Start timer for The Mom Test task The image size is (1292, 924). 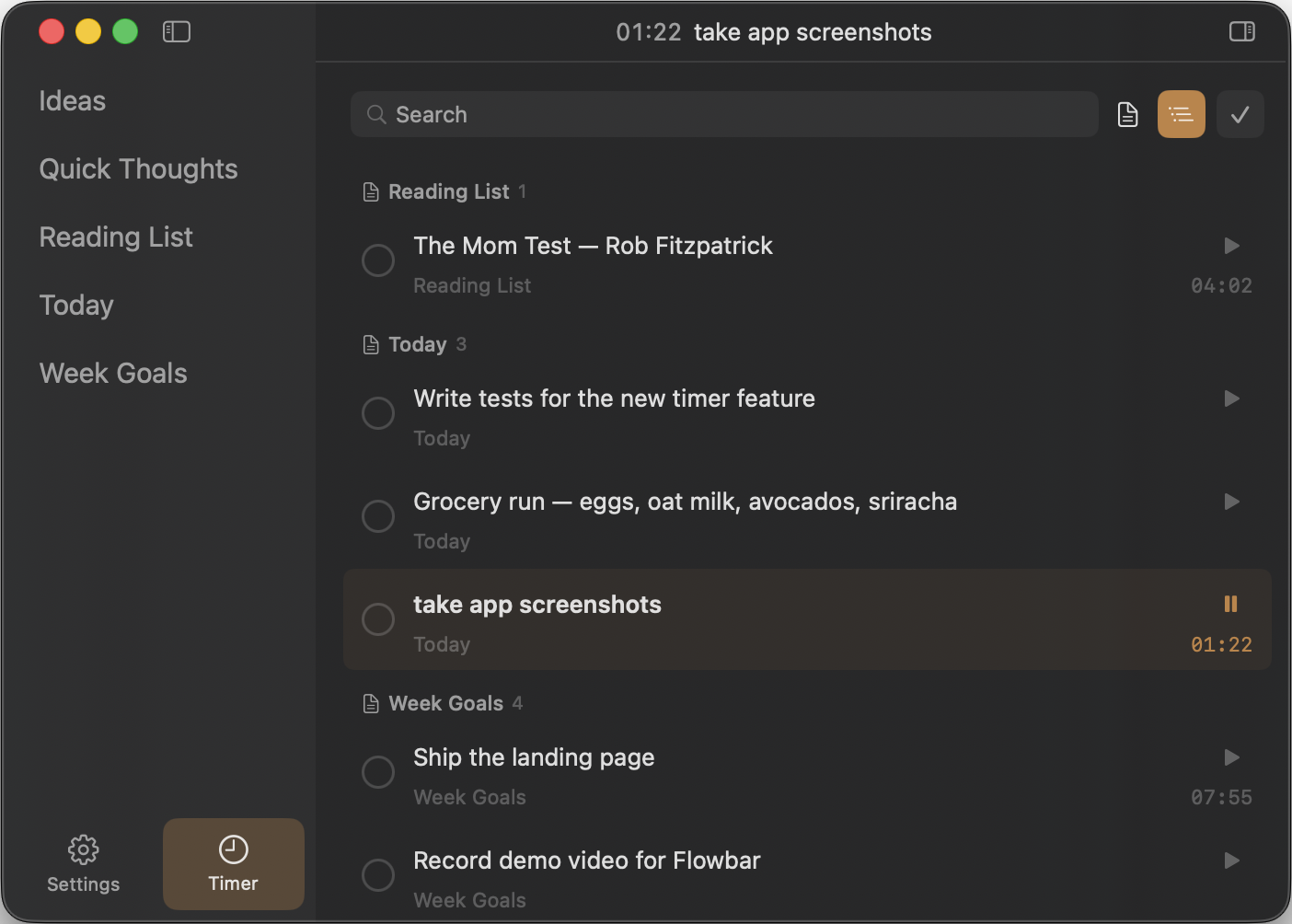(x=1231, y=246)
